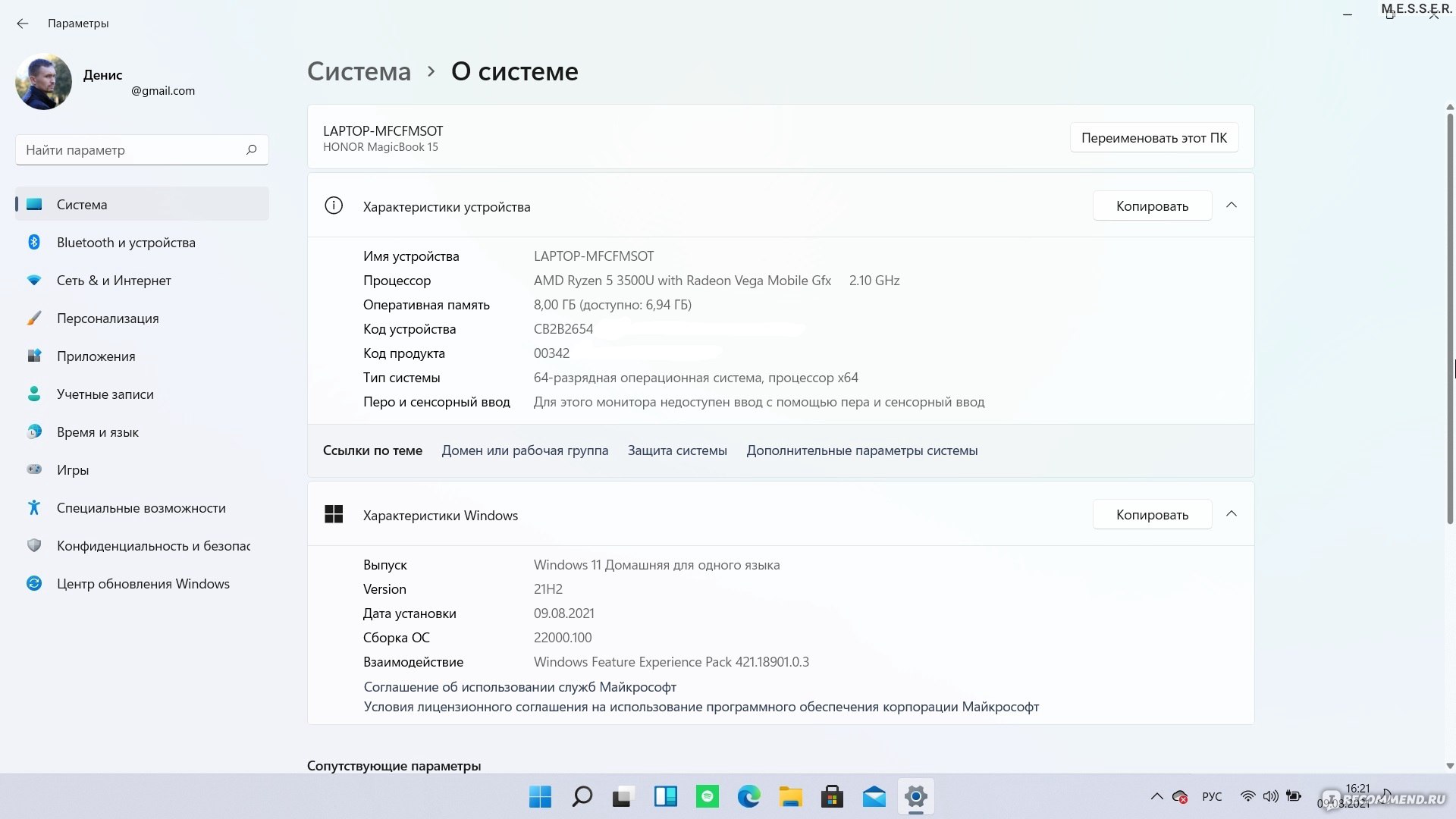The image size is (1456, 819).
Task: Open the Start menu on the taskbar
Action: pyautogui.click(x=540, y=796)
